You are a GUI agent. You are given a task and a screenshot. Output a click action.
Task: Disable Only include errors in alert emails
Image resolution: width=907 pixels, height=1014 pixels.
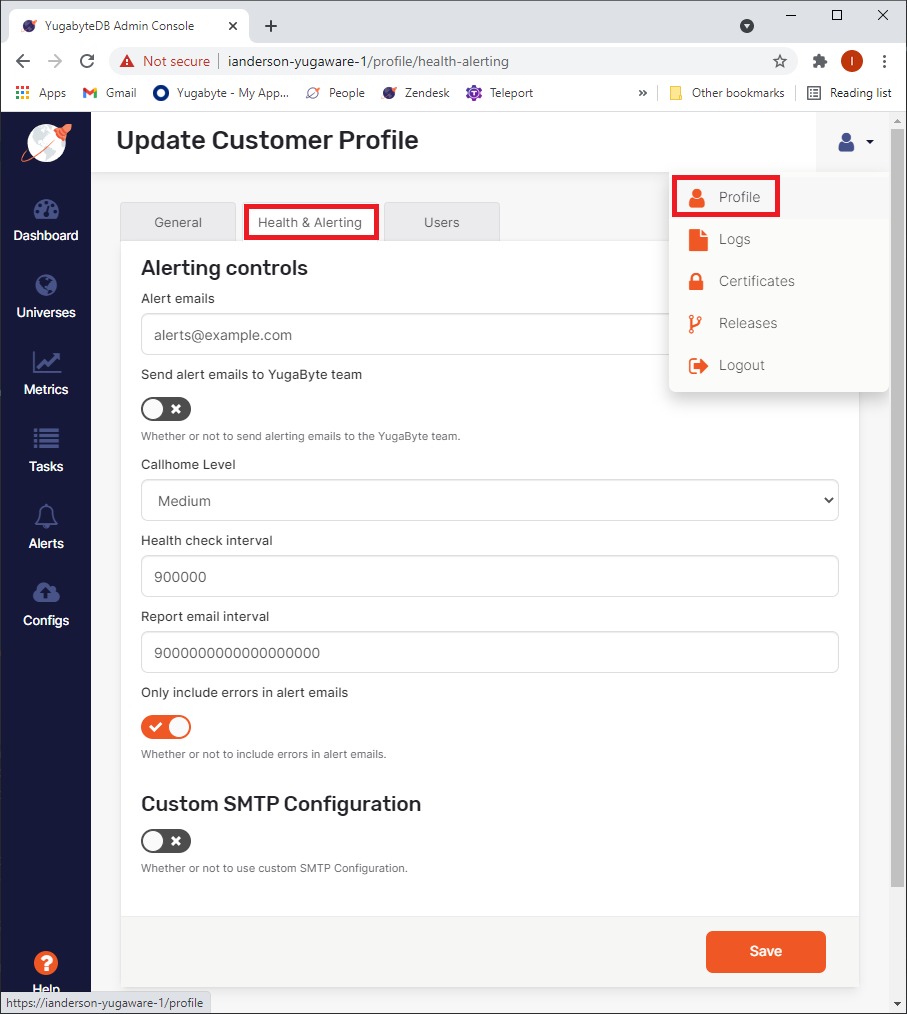click(x=166, y=727)
